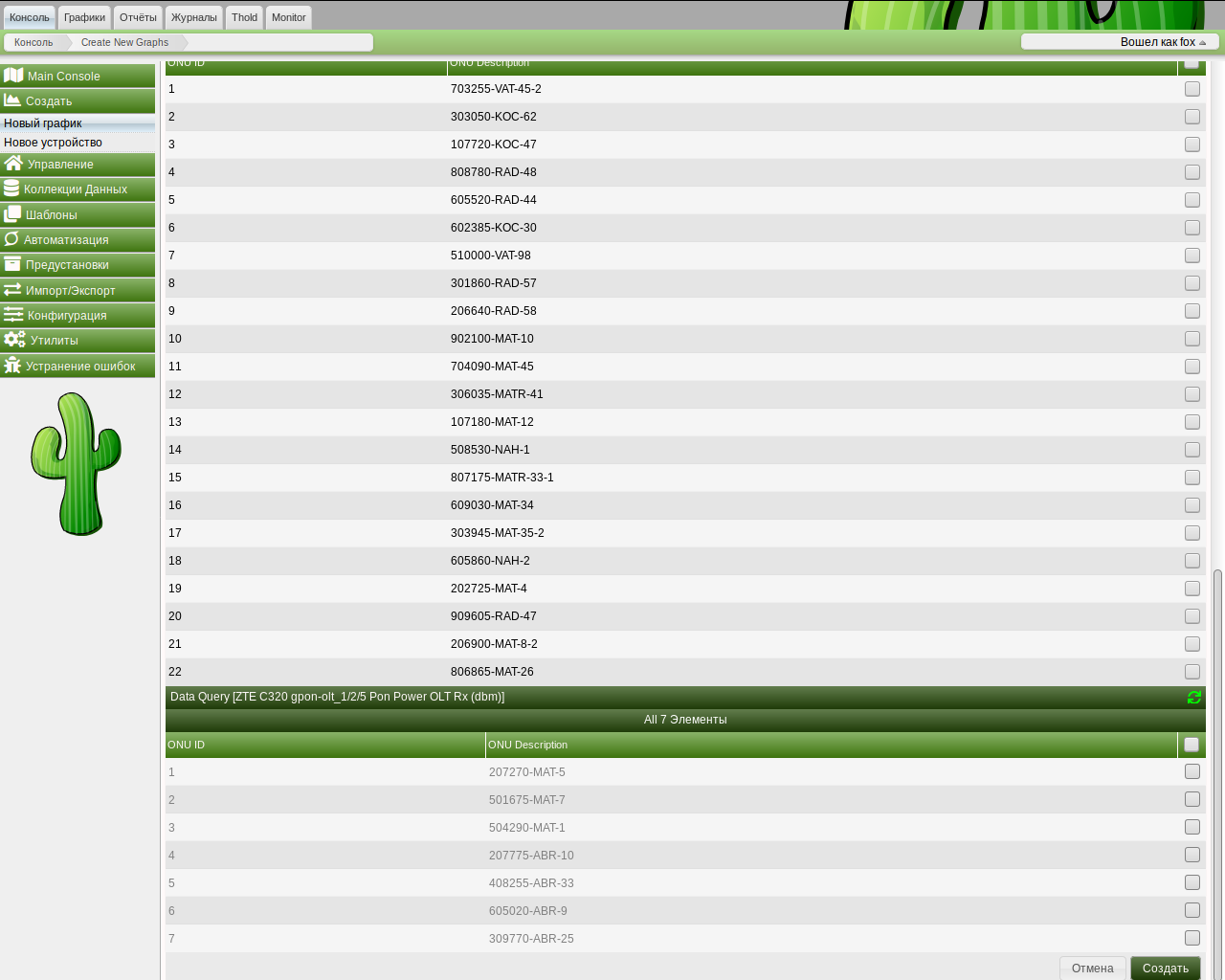Click the Импорт/Экспорт arrows icon

12,289
